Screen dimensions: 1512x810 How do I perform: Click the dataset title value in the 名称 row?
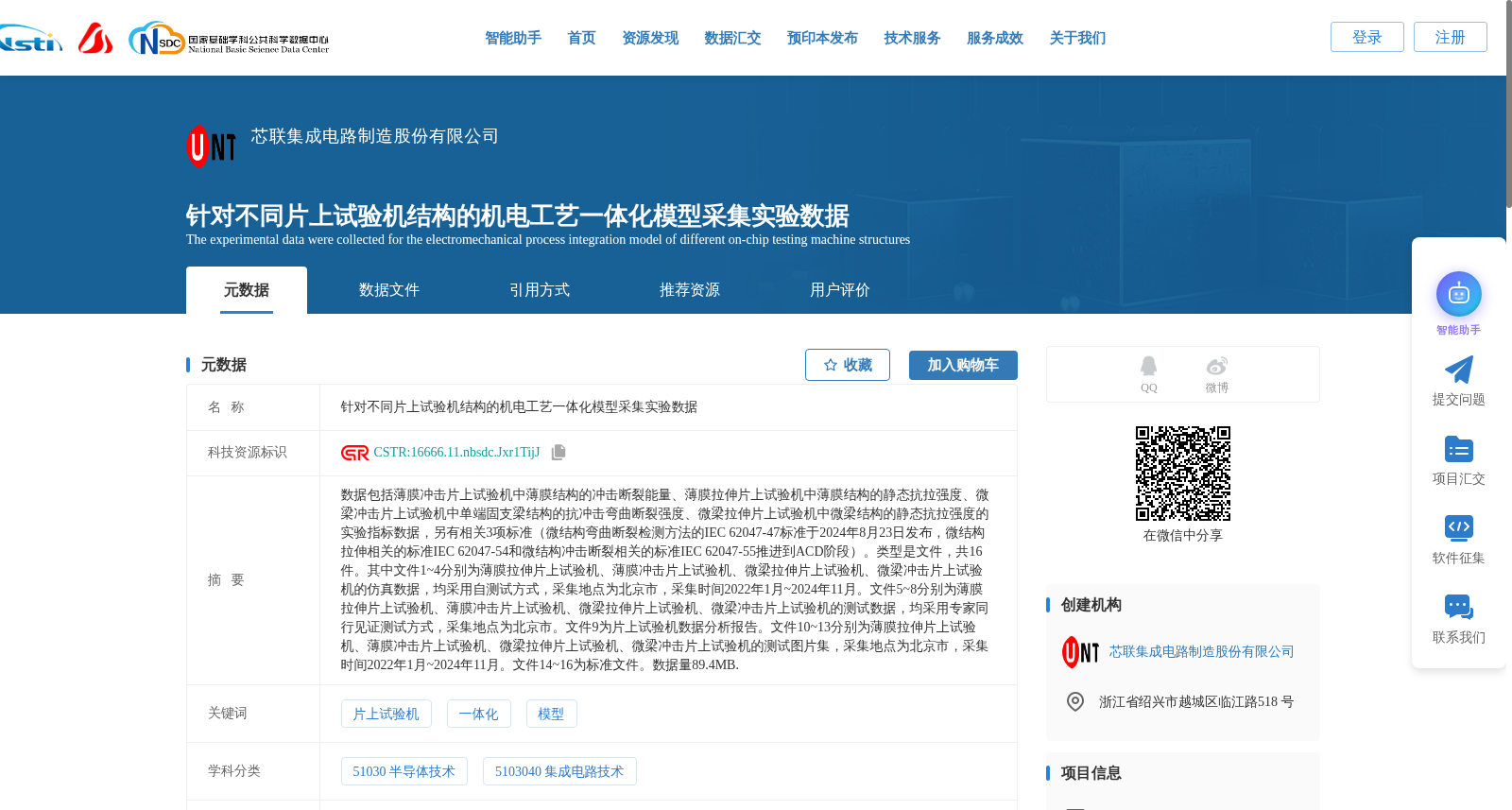[x=519, y=407]
